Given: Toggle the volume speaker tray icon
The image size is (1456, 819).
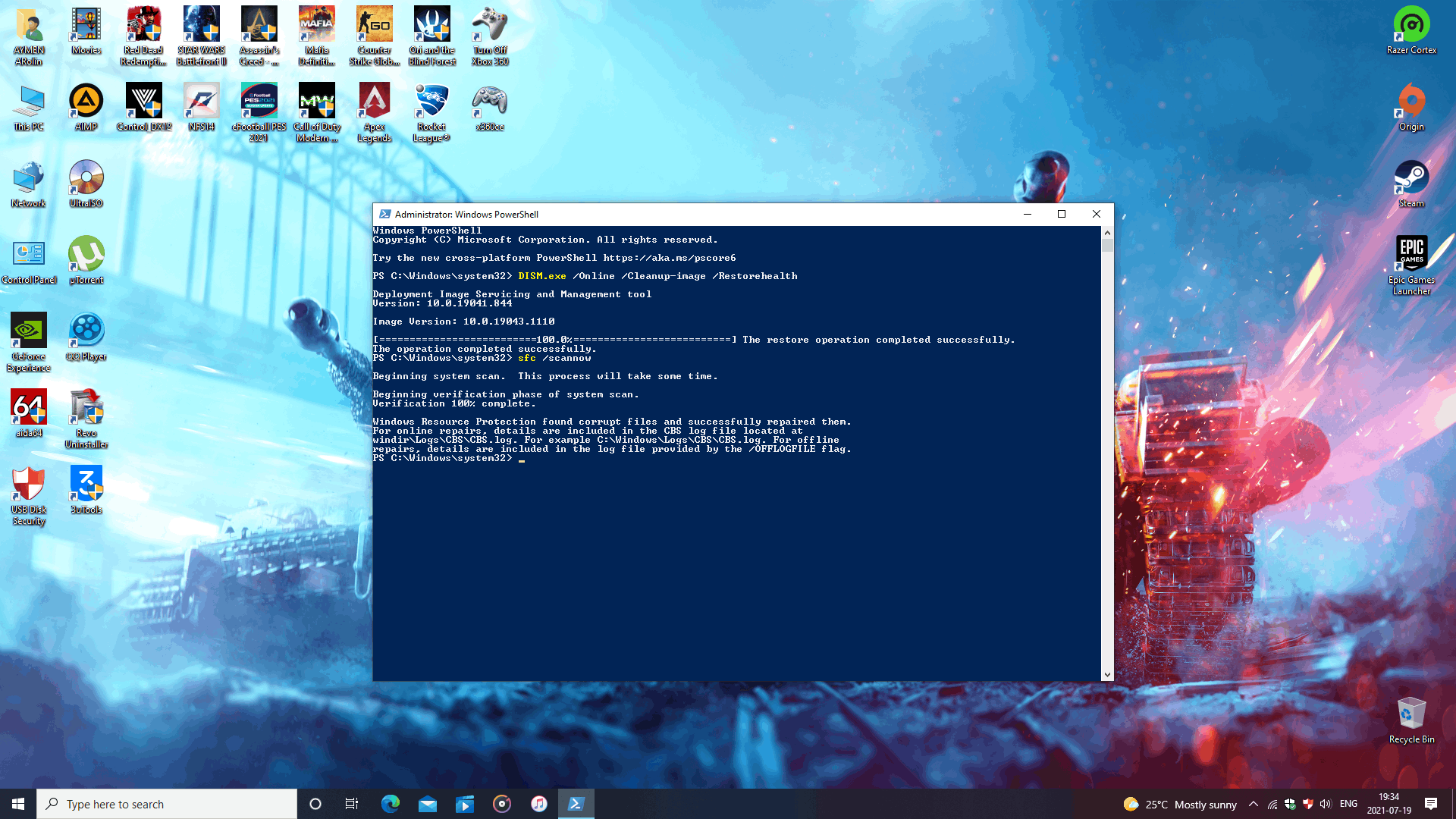Looking at the screenshot, I should [1326, 804].
